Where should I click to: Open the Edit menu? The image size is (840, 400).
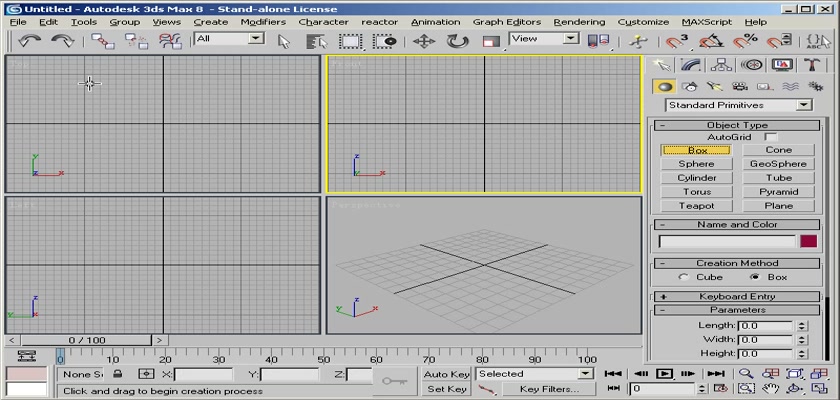(48, 22)
